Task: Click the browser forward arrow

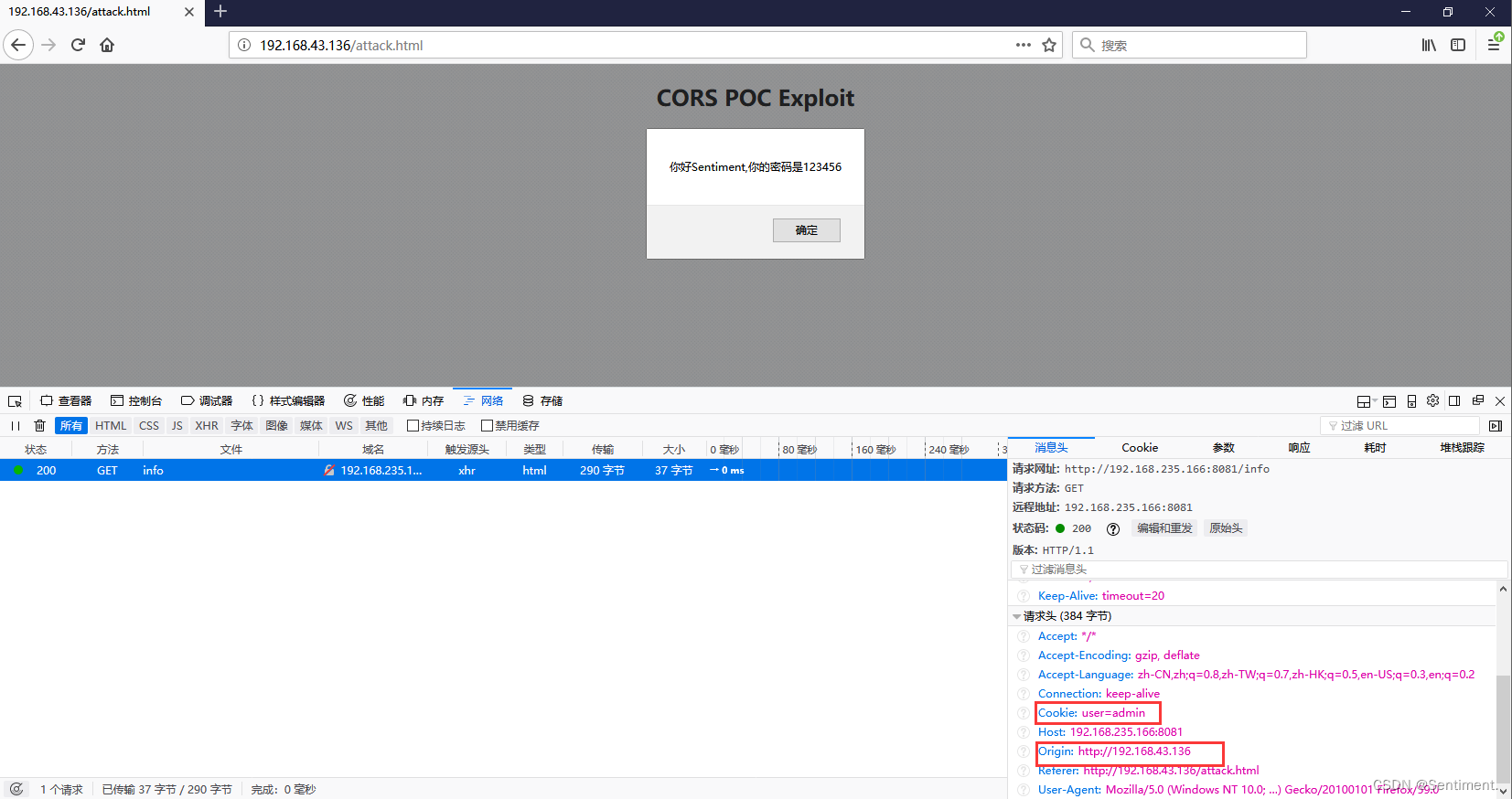Action: tap(49, 45)
